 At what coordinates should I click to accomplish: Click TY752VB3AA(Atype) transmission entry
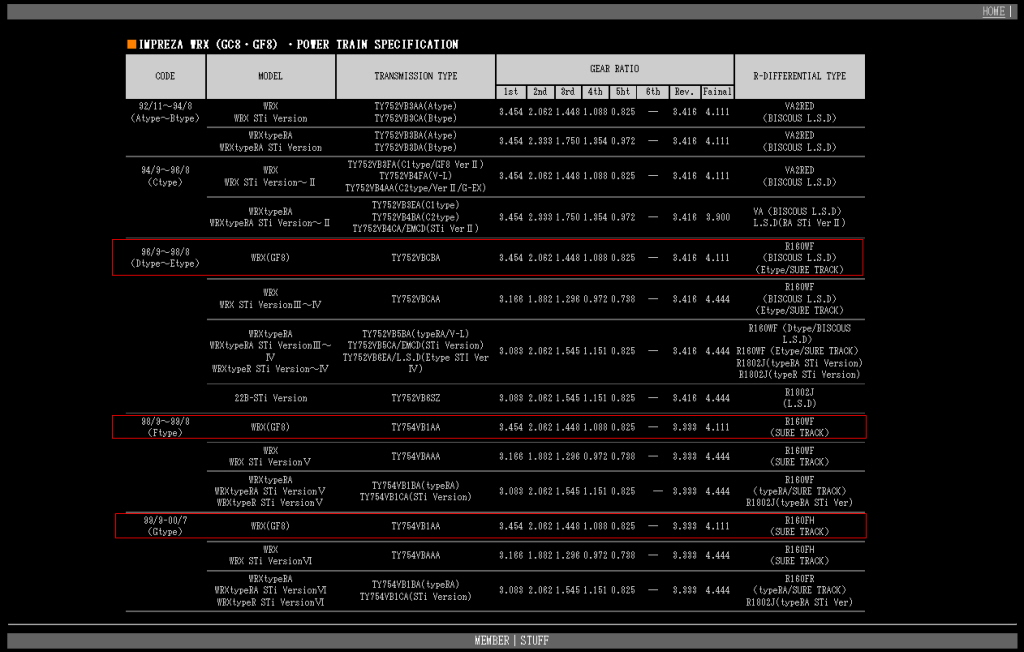pos(415,106)
